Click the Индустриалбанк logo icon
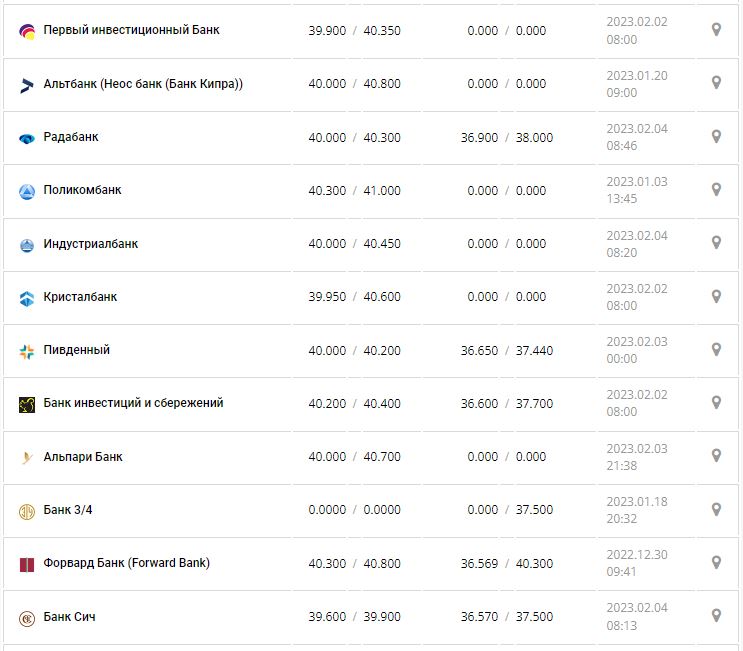 [x=27, y=245]
